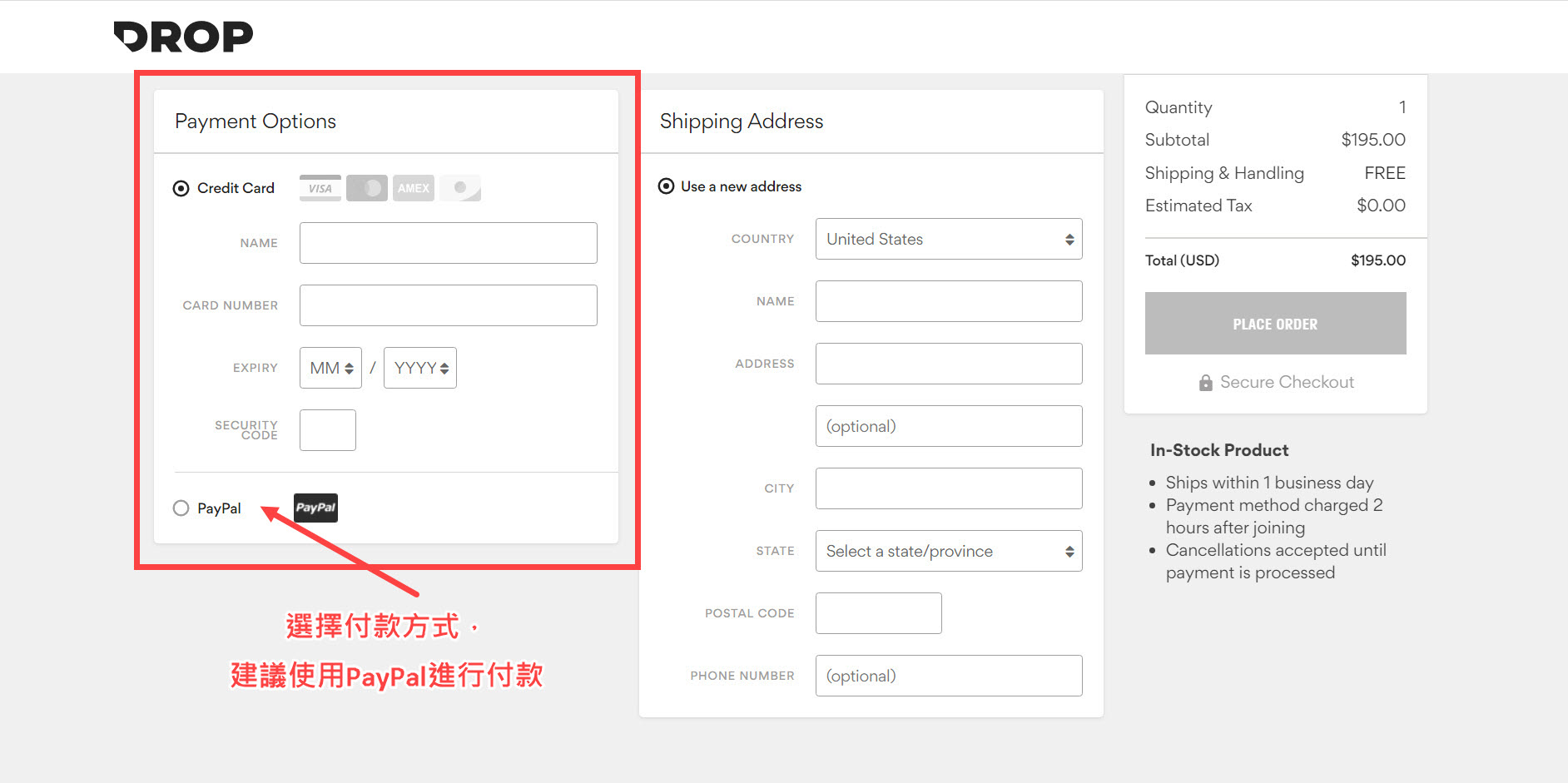This screenshot has width=1568, height=783.
Task: Click the Secure Checkout lock icon
Action: 1205,383
